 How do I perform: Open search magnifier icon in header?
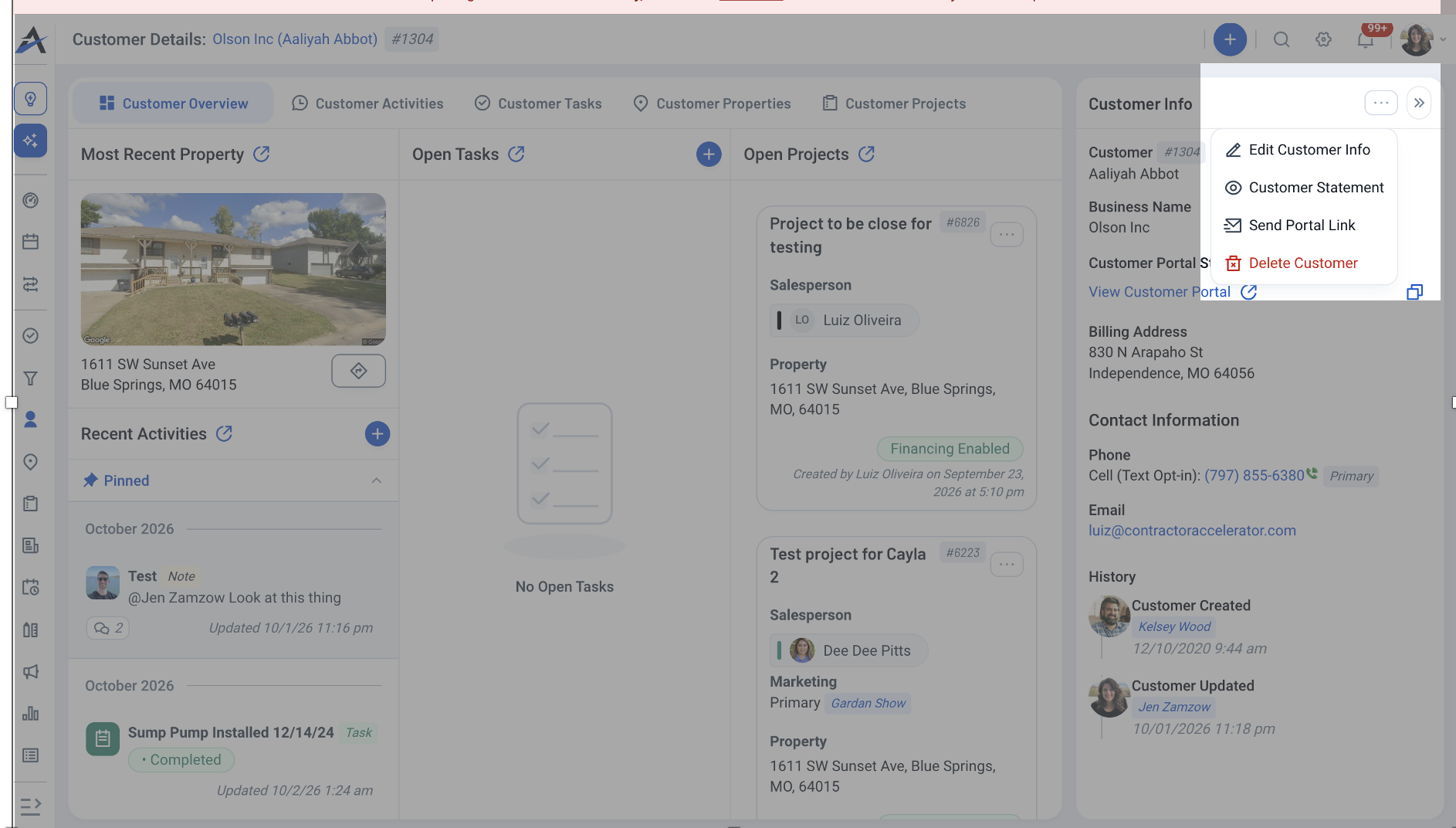click(1282, 39)
